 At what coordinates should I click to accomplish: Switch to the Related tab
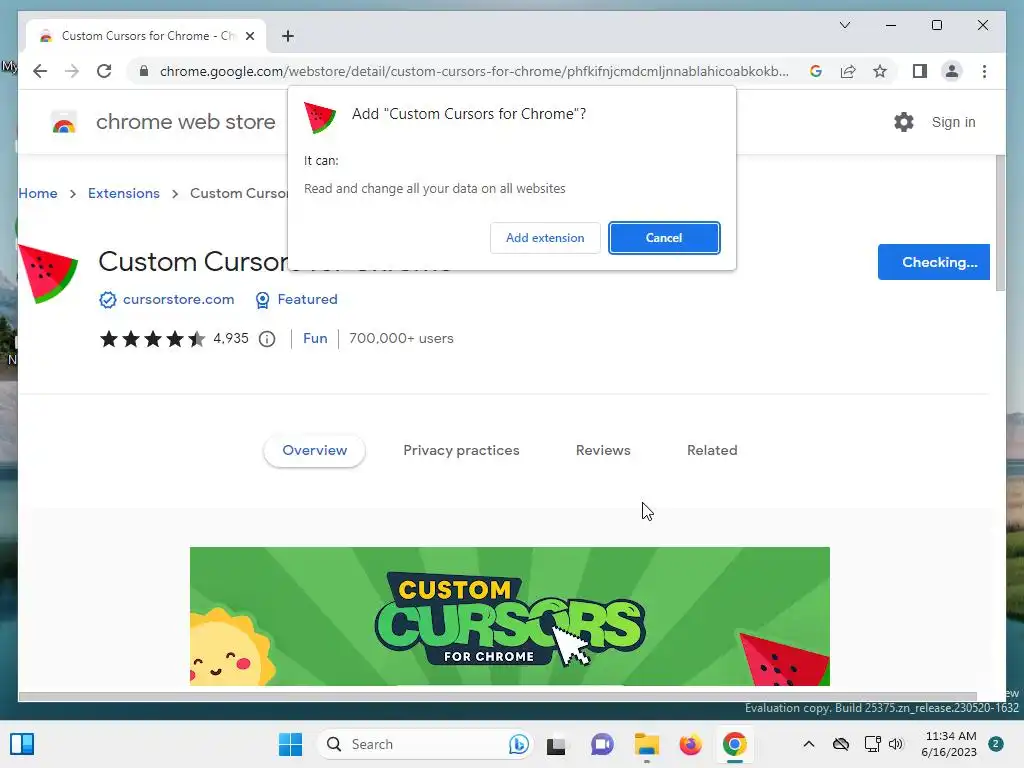point(712,451)
